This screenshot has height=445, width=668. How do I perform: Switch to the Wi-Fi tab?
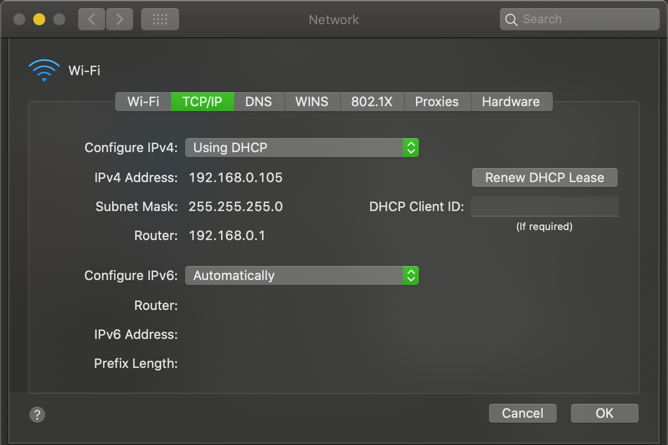[x=143, y=101]
